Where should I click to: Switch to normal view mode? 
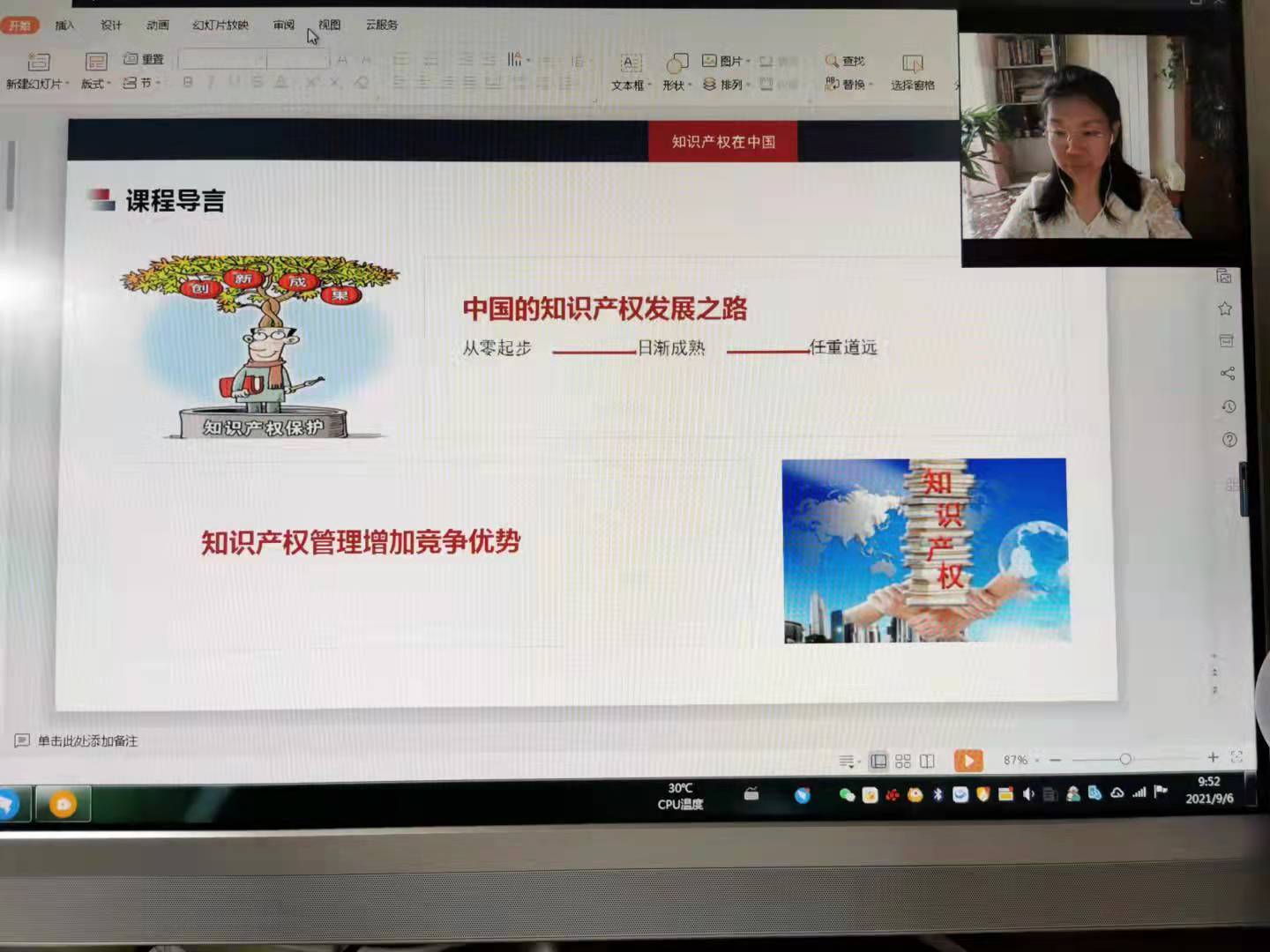coord(878,761)
